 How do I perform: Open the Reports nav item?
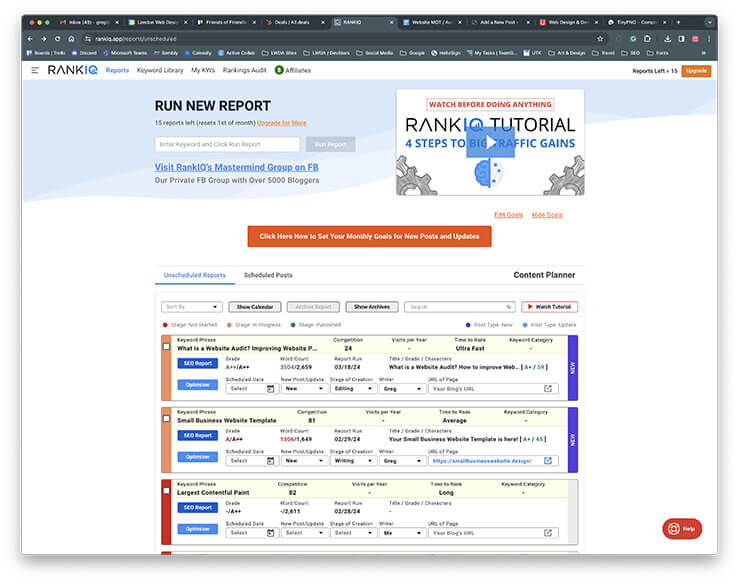click(117, 70)
